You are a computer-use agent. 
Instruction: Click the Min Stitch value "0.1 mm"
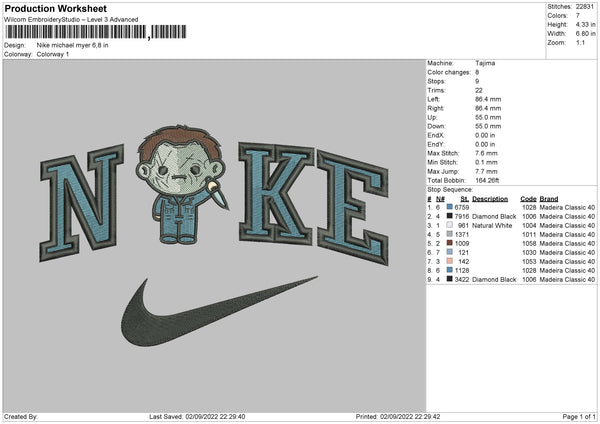pyautogui.click(x=486, y=162)
